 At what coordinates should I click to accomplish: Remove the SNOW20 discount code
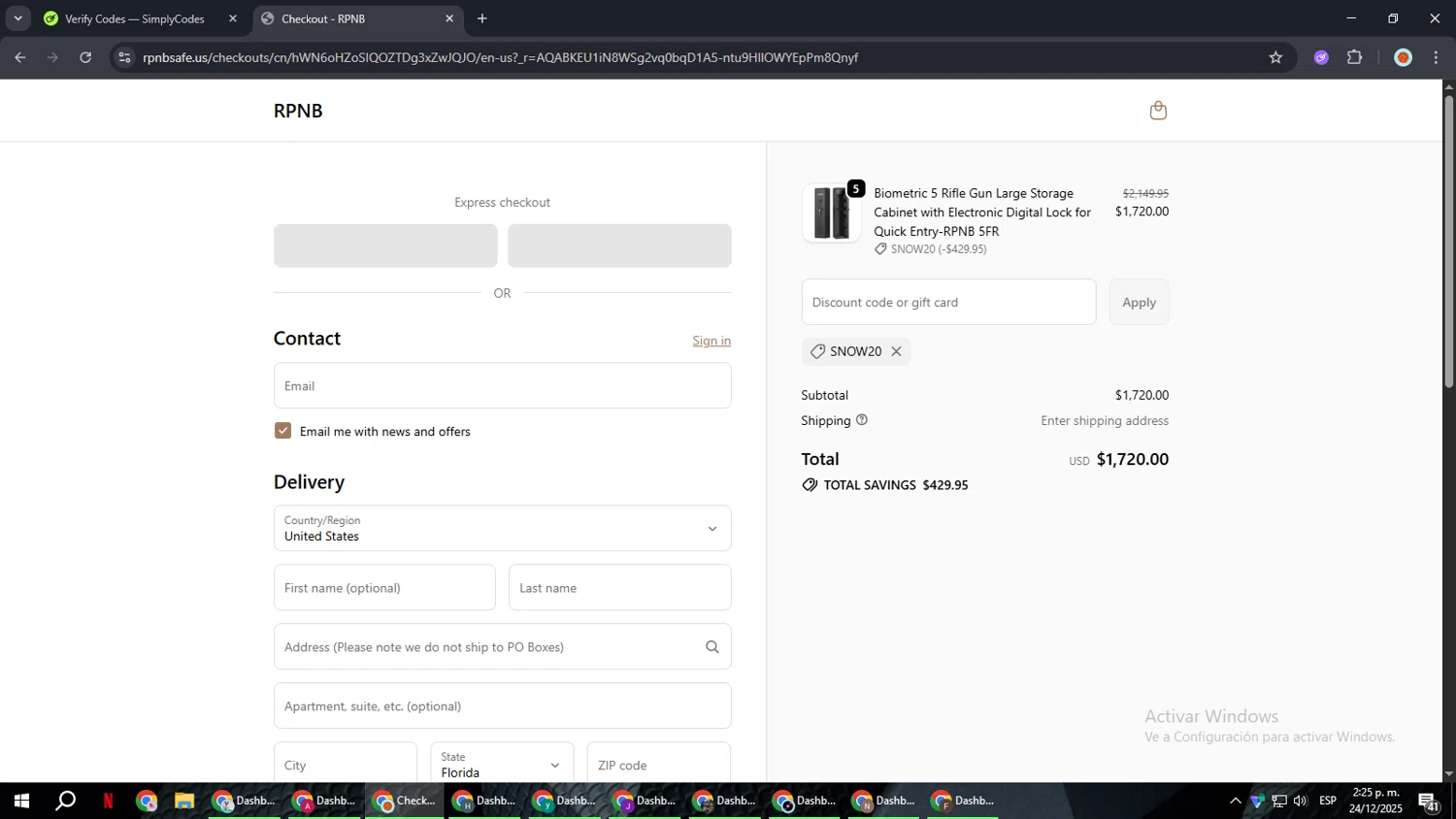pyautogui.click(x=896, y=351)
